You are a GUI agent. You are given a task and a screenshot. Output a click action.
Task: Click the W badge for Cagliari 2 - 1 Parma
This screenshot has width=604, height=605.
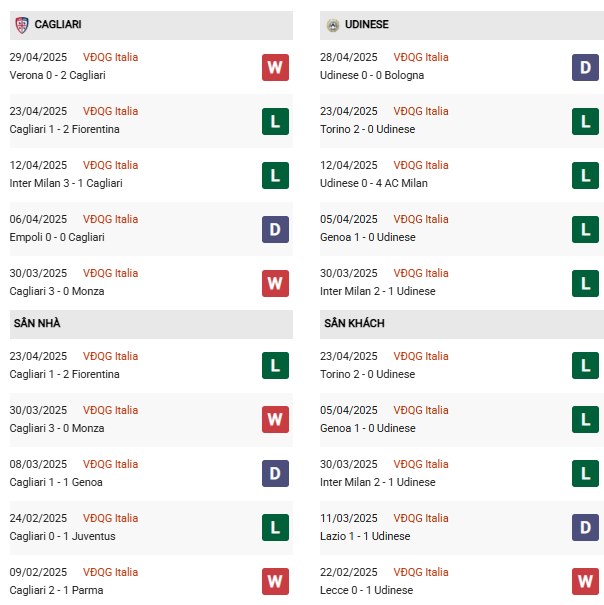[275, 581]
